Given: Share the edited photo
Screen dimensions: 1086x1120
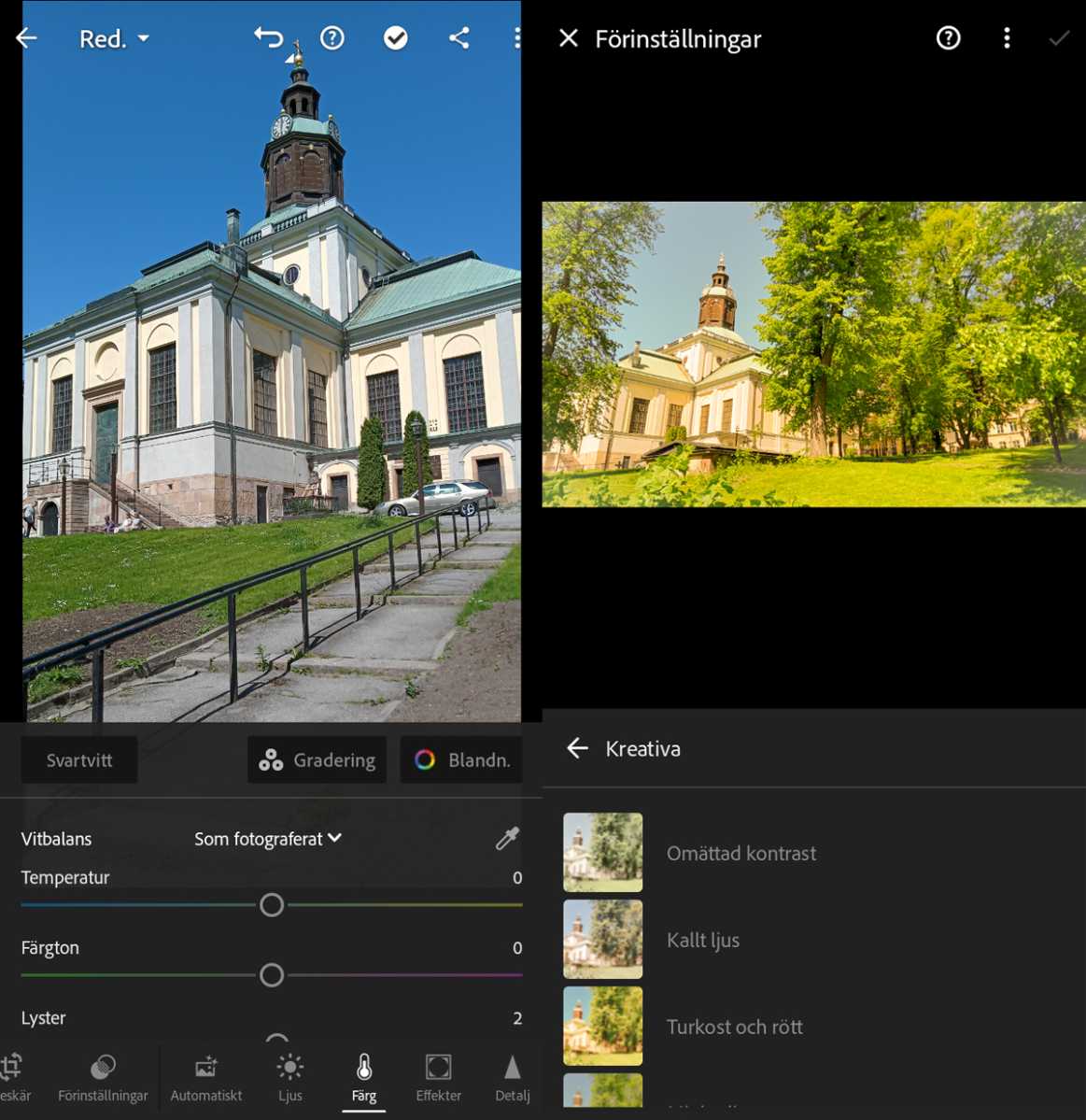Looking at the screenshot, I should coord(459,38).
